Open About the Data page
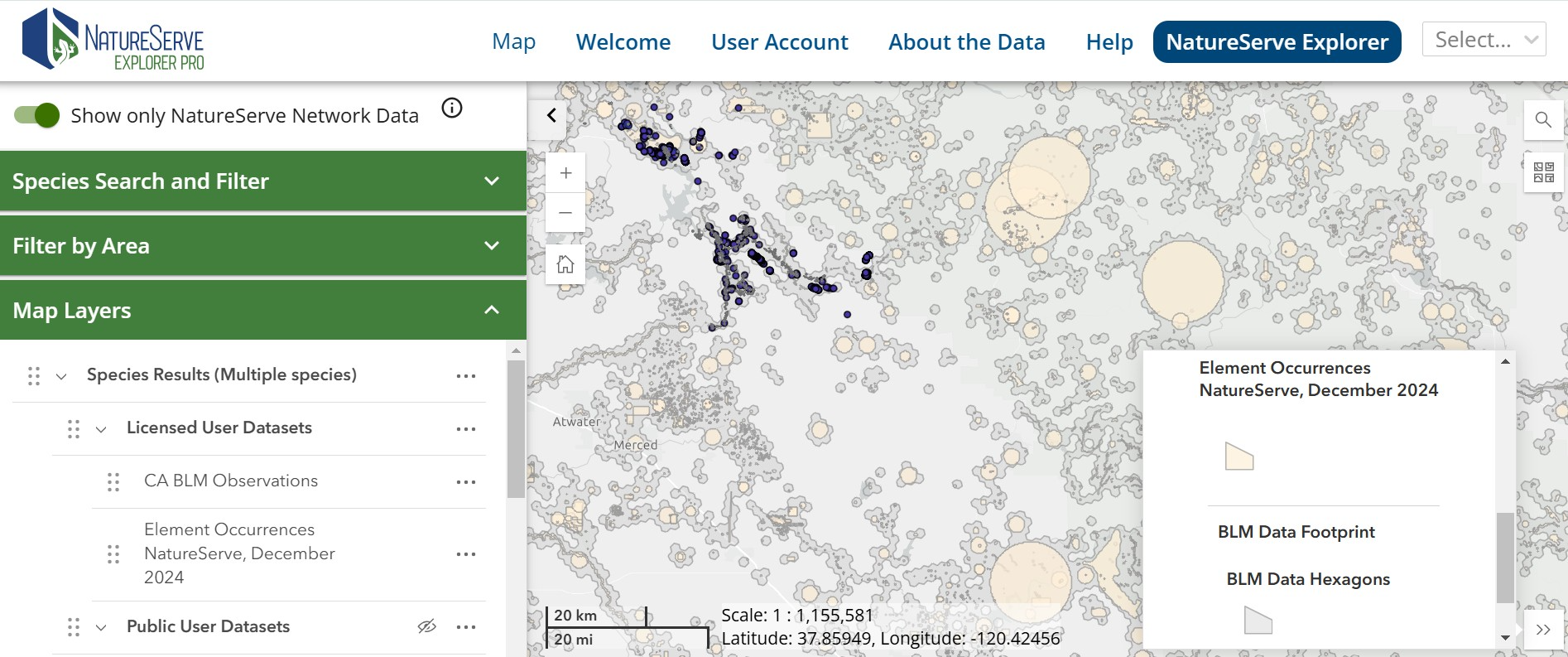The image size is (1568, 657). point(967,41)
